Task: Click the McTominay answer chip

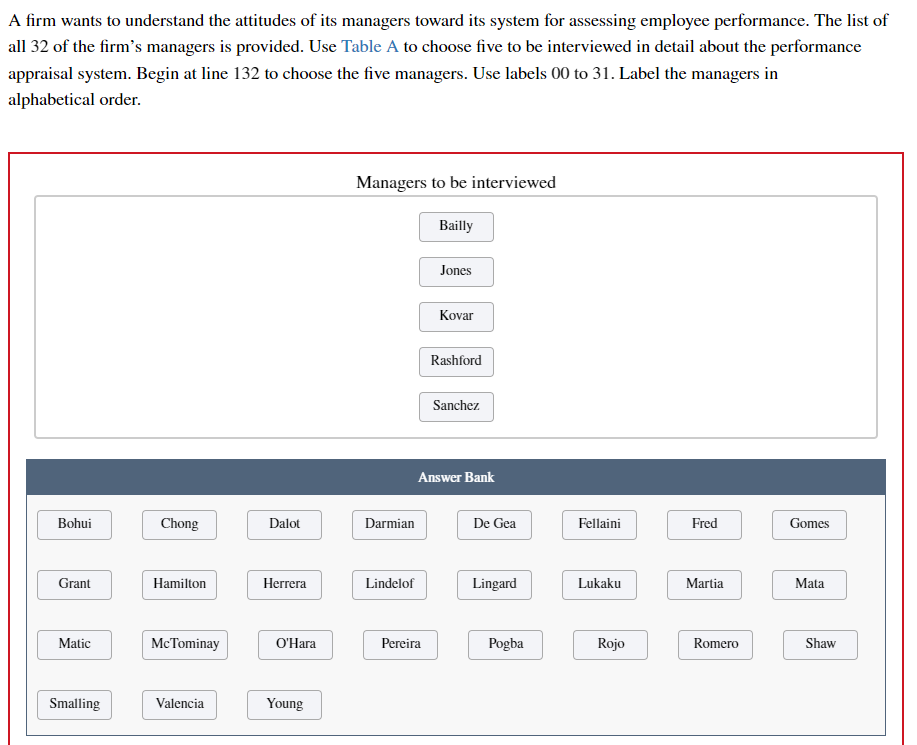Action: 185,645
